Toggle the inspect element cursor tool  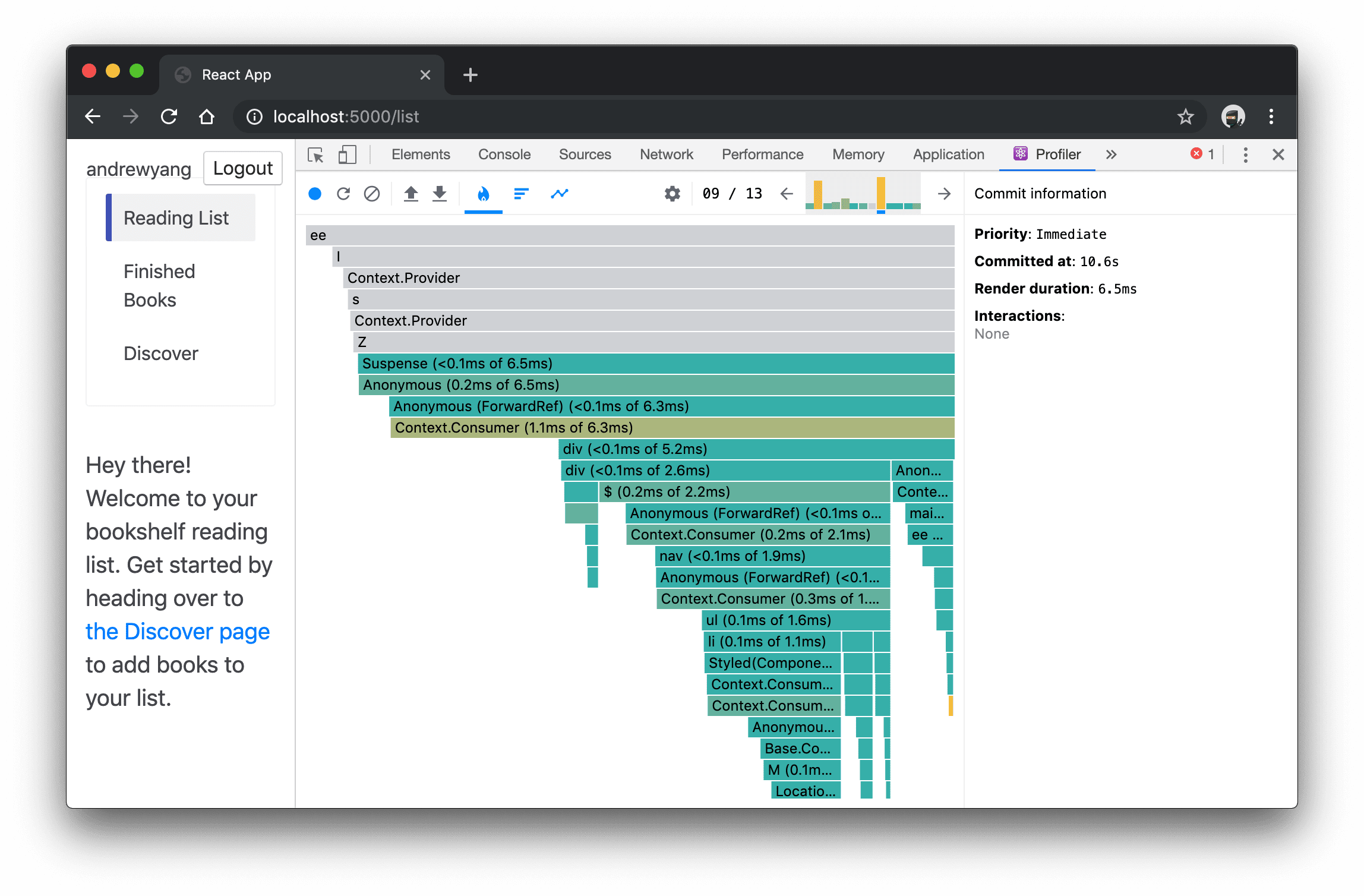point(315,154)
